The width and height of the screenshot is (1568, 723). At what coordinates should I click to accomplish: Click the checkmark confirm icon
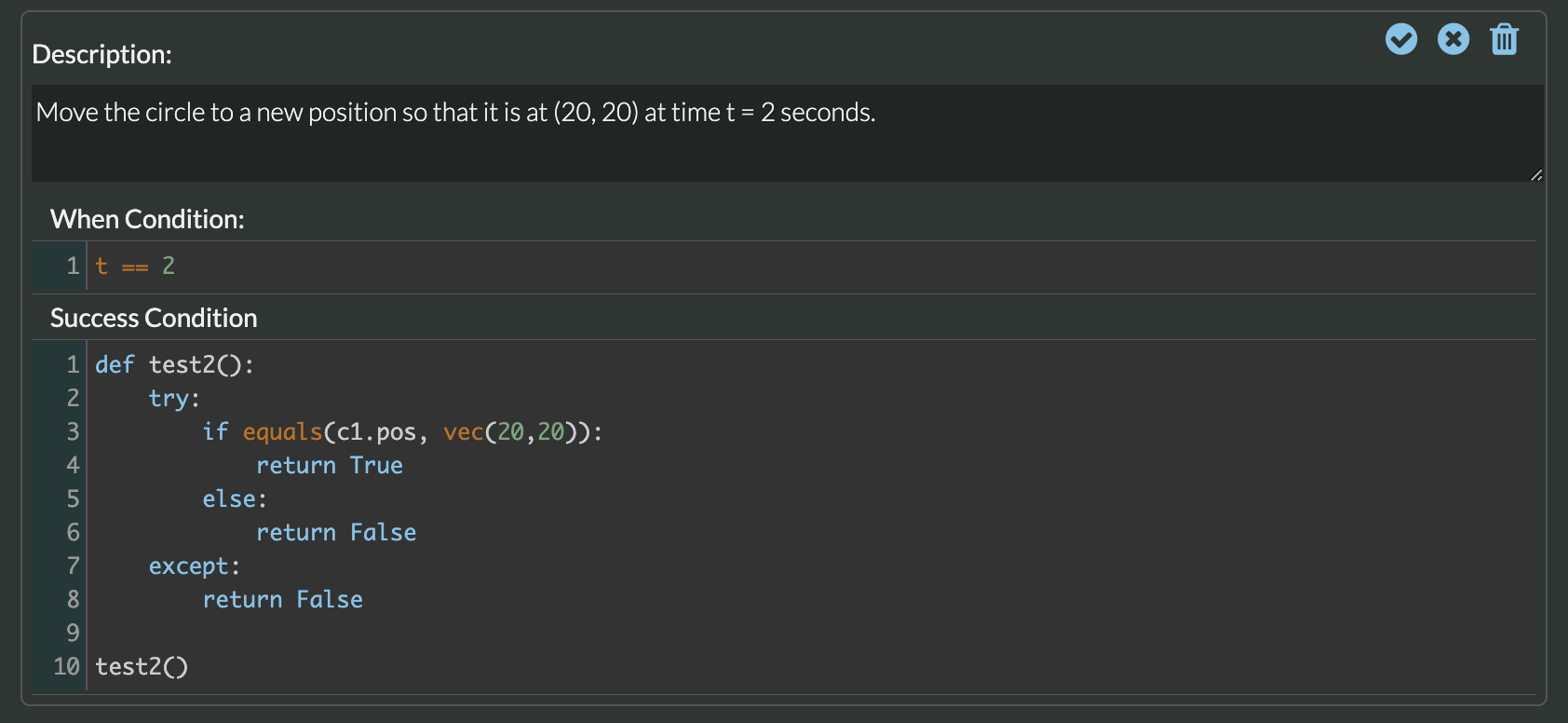click(x=1401, y=39)
